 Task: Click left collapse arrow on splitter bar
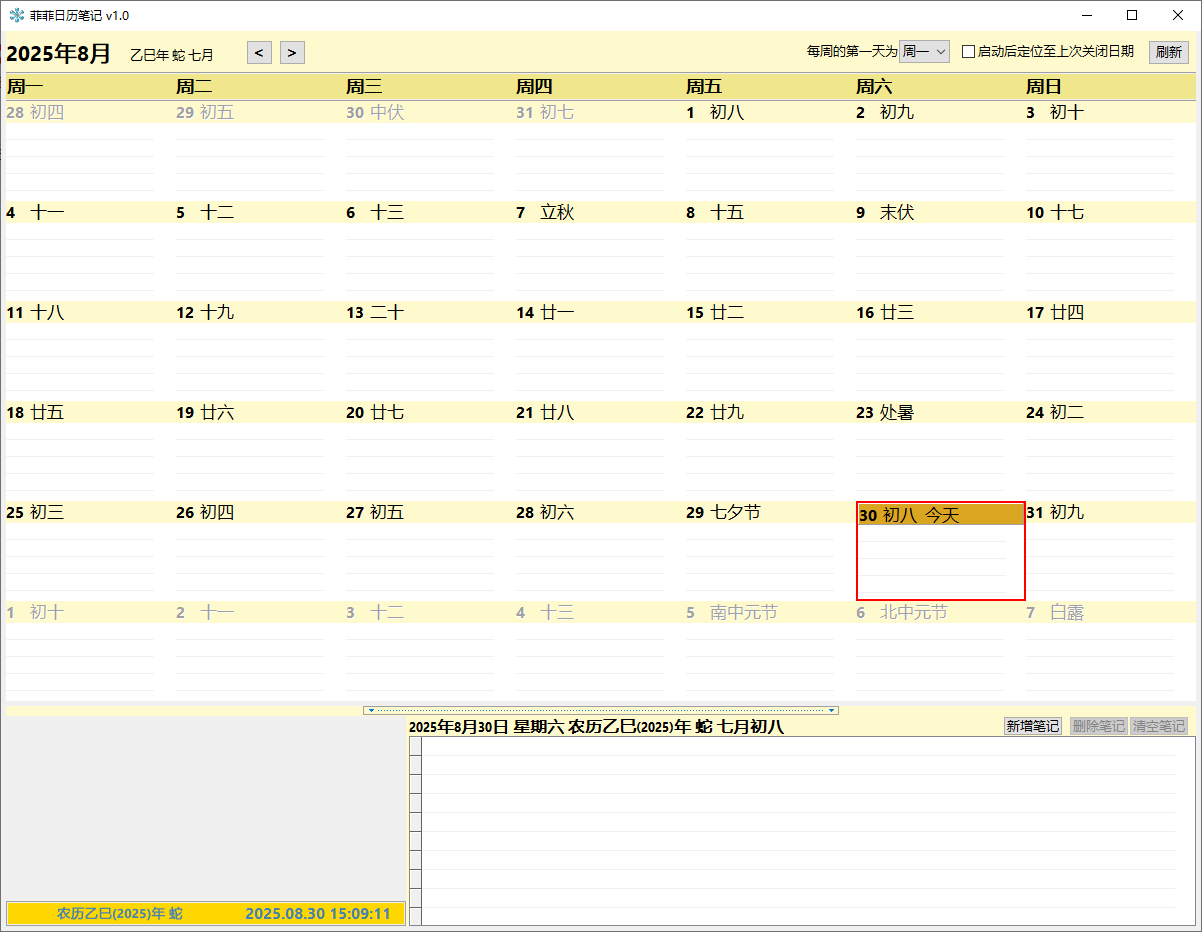pos(370,710)
